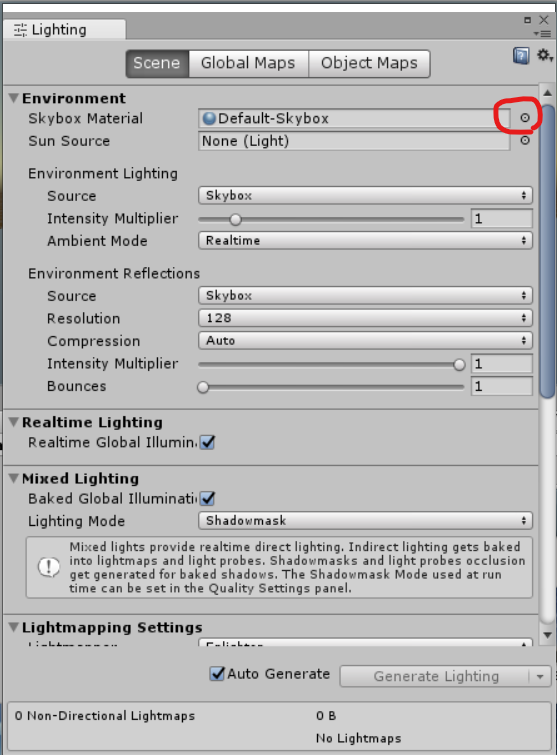Toggle the Auto Generate checkbox
The height and width of the screenshot is (755, 557).
point(217,674)
